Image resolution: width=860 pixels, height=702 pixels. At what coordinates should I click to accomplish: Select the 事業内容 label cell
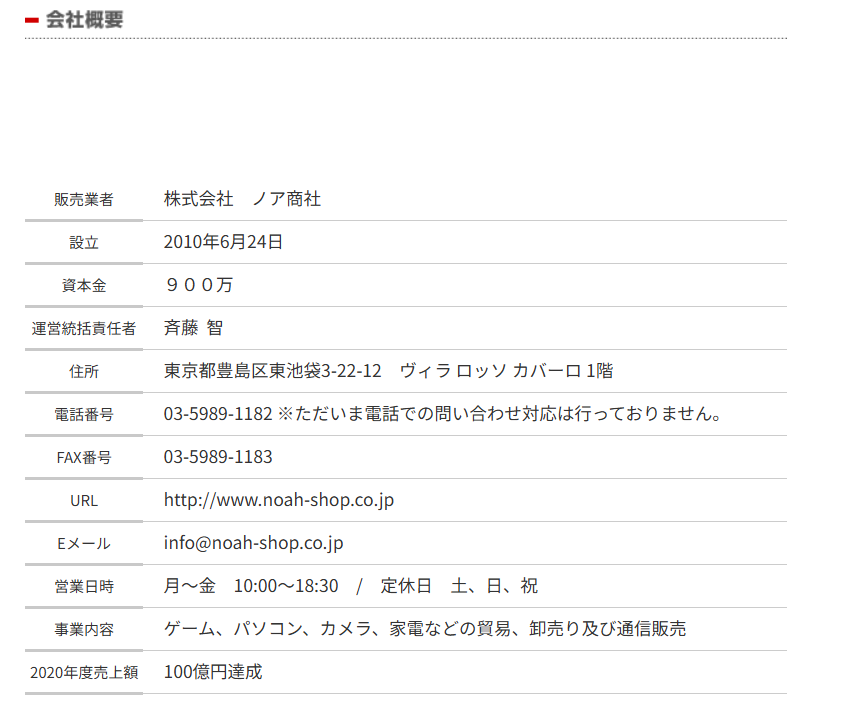[x=84, y=629]
